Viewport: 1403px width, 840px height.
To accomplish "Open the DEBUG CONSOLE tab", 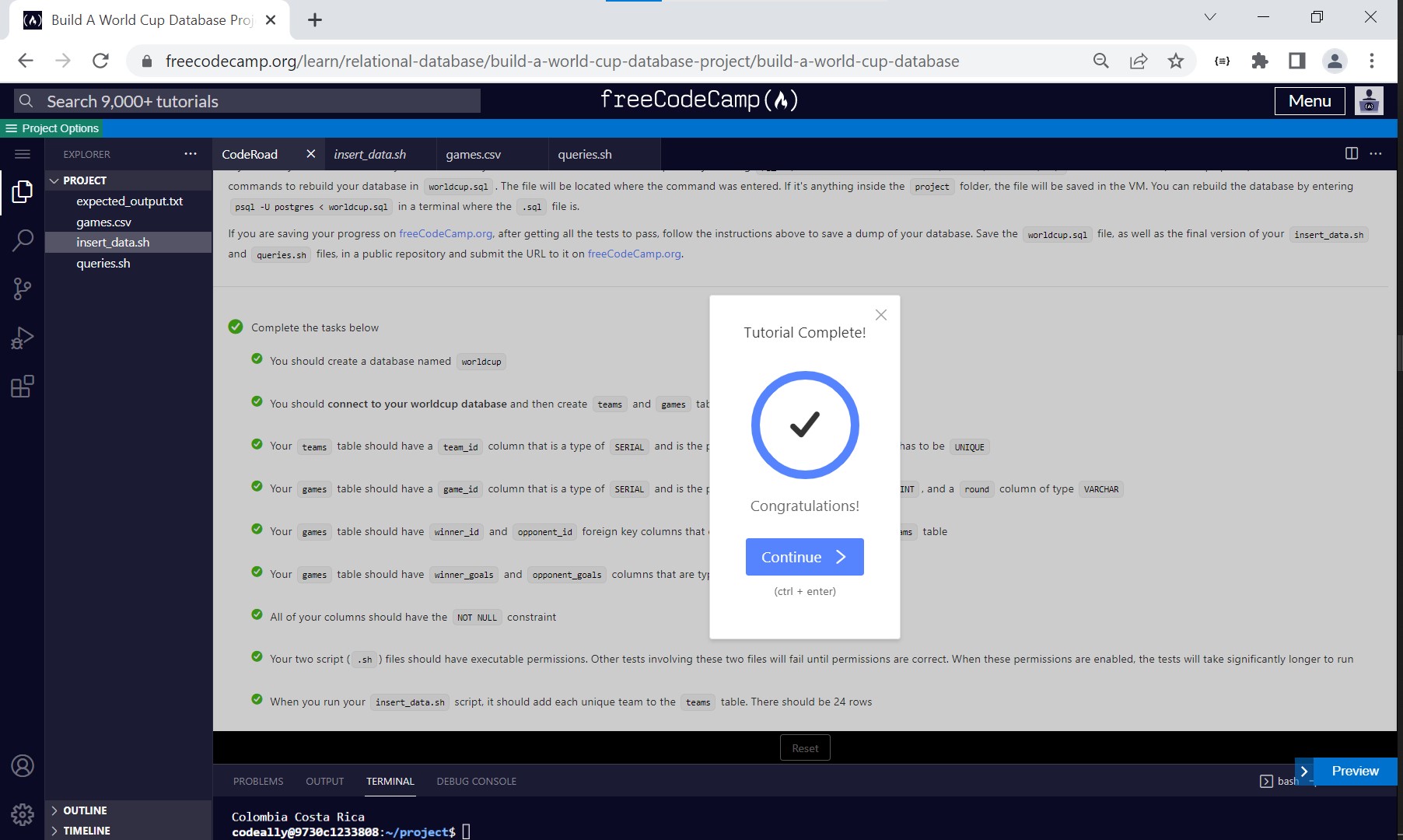I will point(476,782).
